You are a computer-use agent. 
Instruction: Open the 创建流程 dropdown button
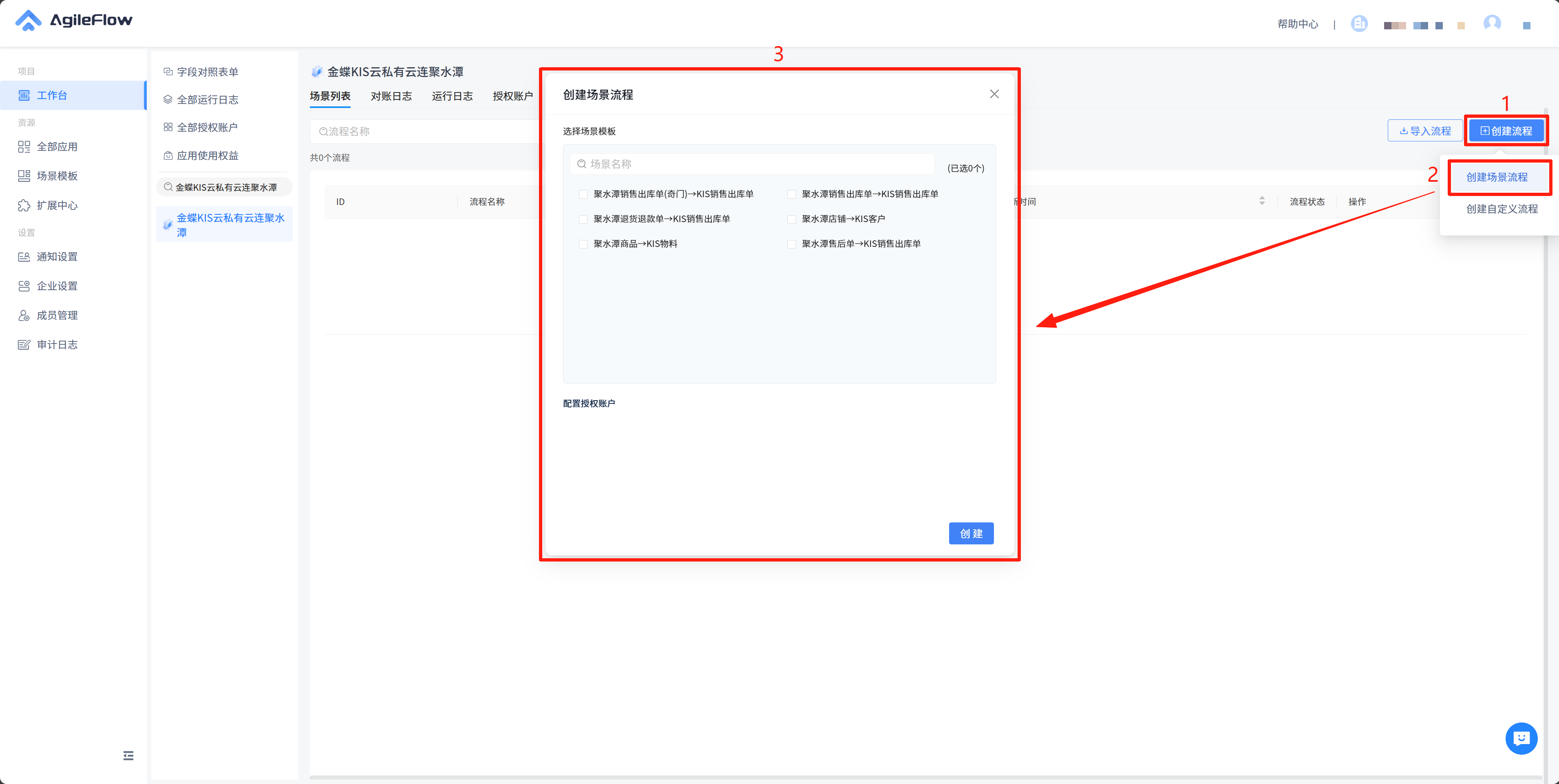coord(1506,131)
